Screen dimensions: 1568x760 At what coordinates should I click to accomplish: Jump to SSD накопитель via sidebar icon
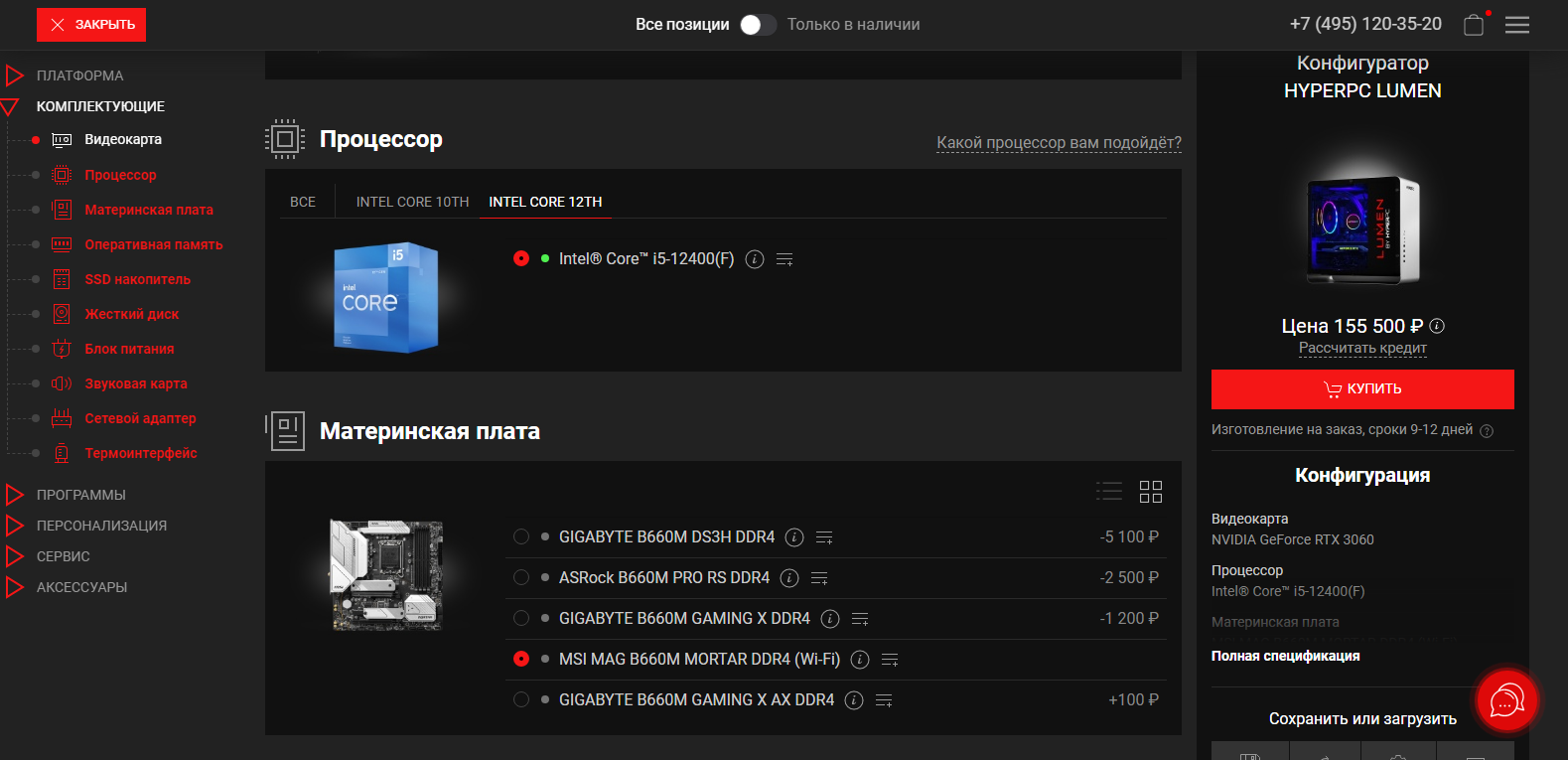point(62,279)
